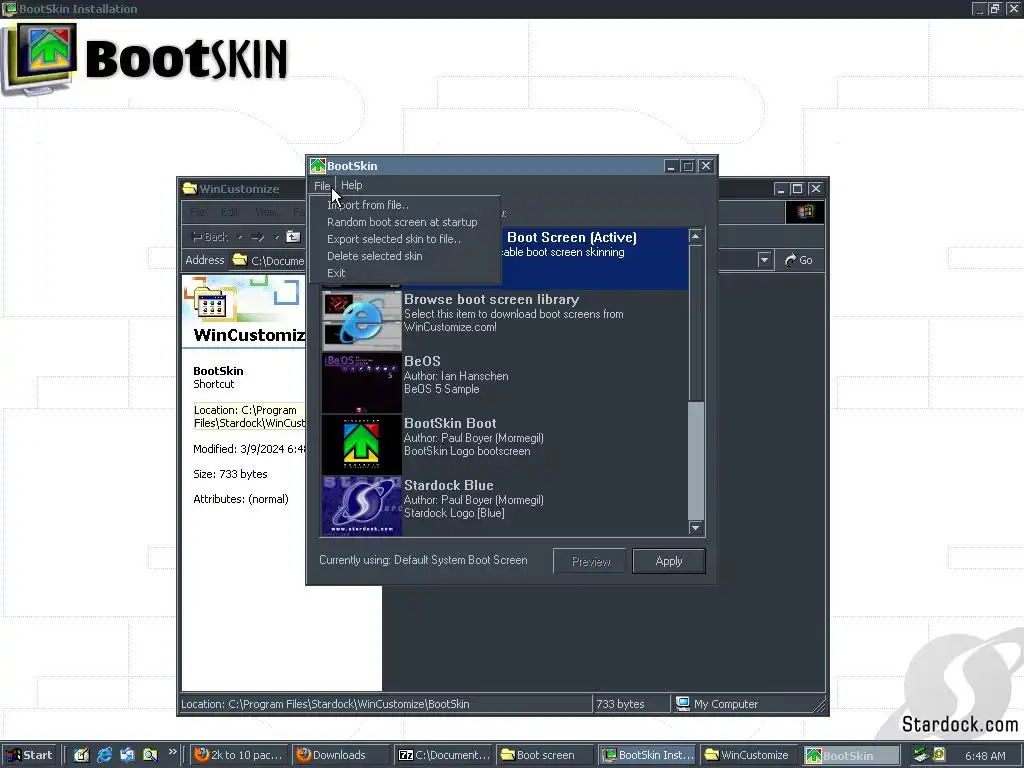The width and height of the screenshot is (1024, 768).
Task: Click Back in WinCustomize window
Action: 209,236
